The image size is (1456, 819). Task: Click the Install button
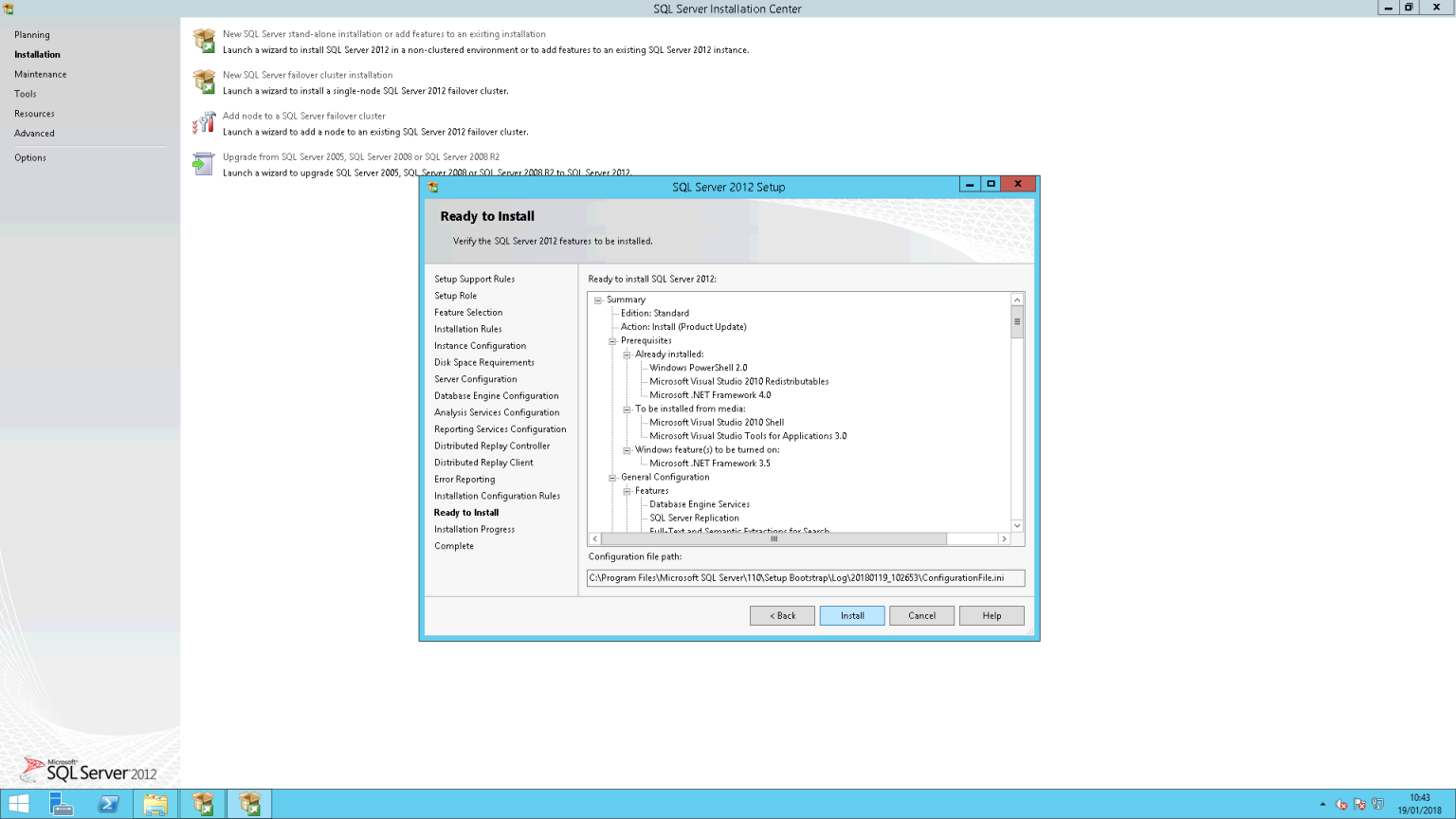pos(852,616)
